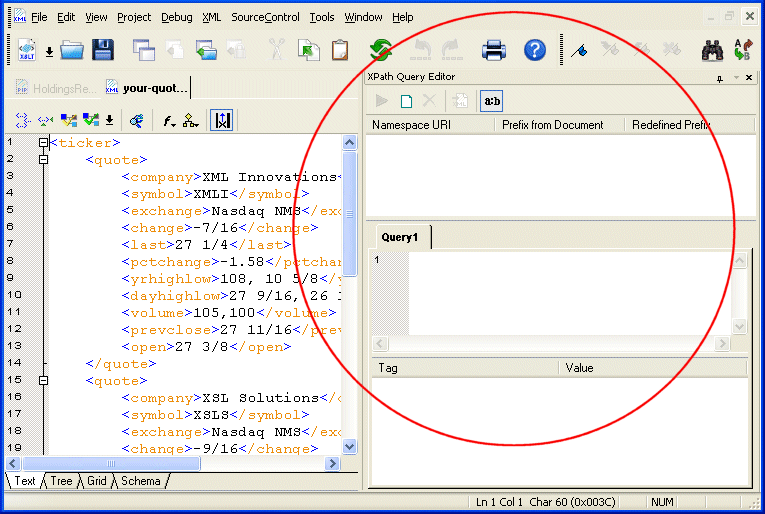Collapse the ticker element on line 1
This screenshot has height=514, width=765.
point(43,143)
